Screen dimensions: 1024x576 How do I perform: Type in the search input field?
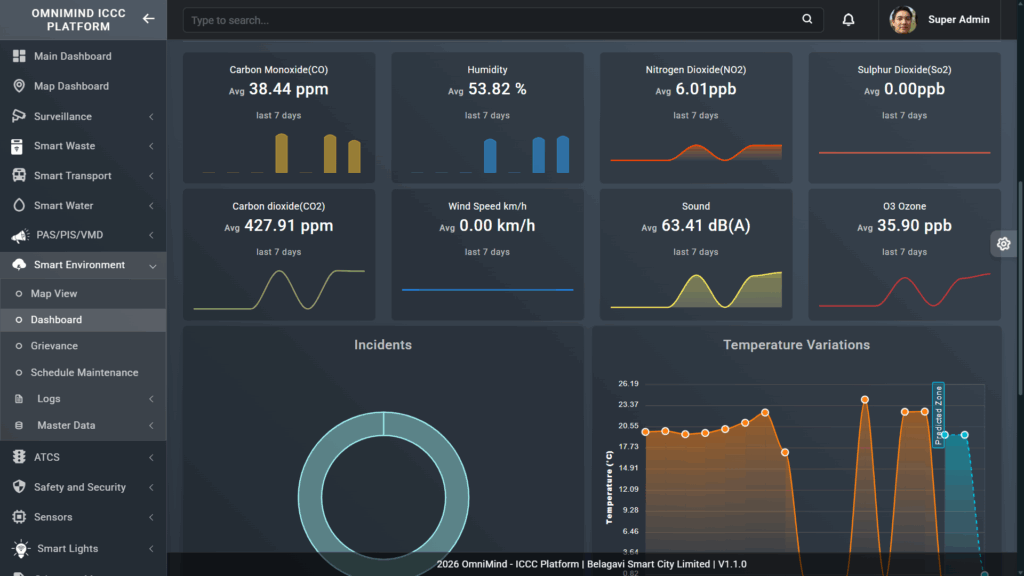click(x=490, y=20)
